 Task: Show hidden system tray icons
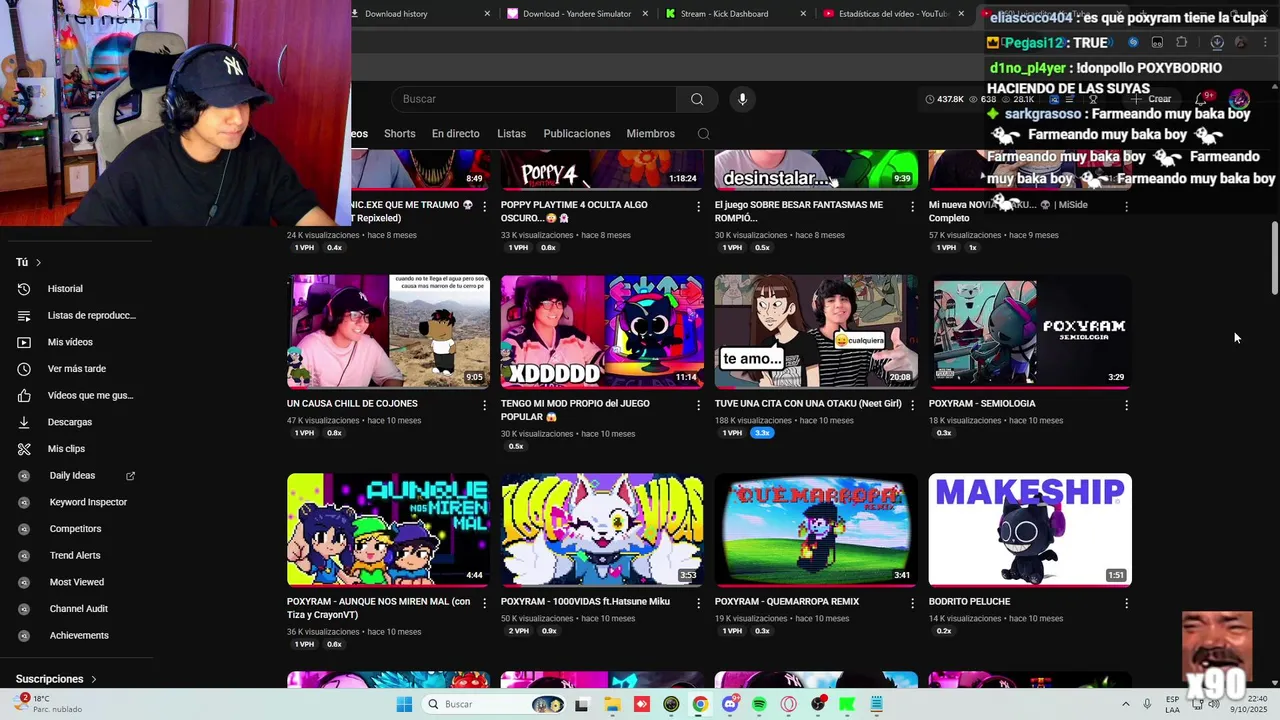pyautogui.click(x=1125, y=704)
